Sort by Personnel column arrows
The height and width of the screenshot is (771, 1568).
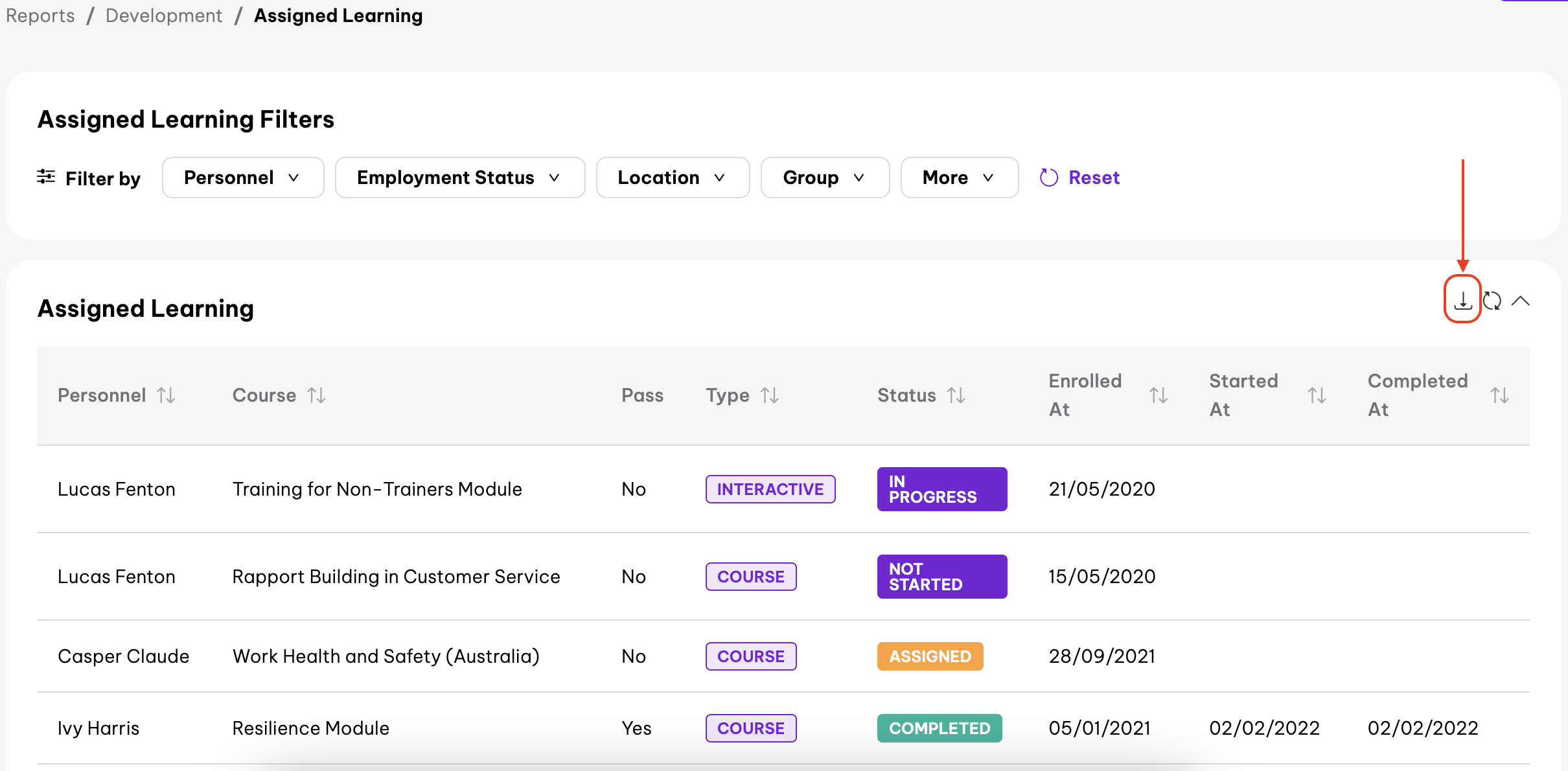pos(167,395)
